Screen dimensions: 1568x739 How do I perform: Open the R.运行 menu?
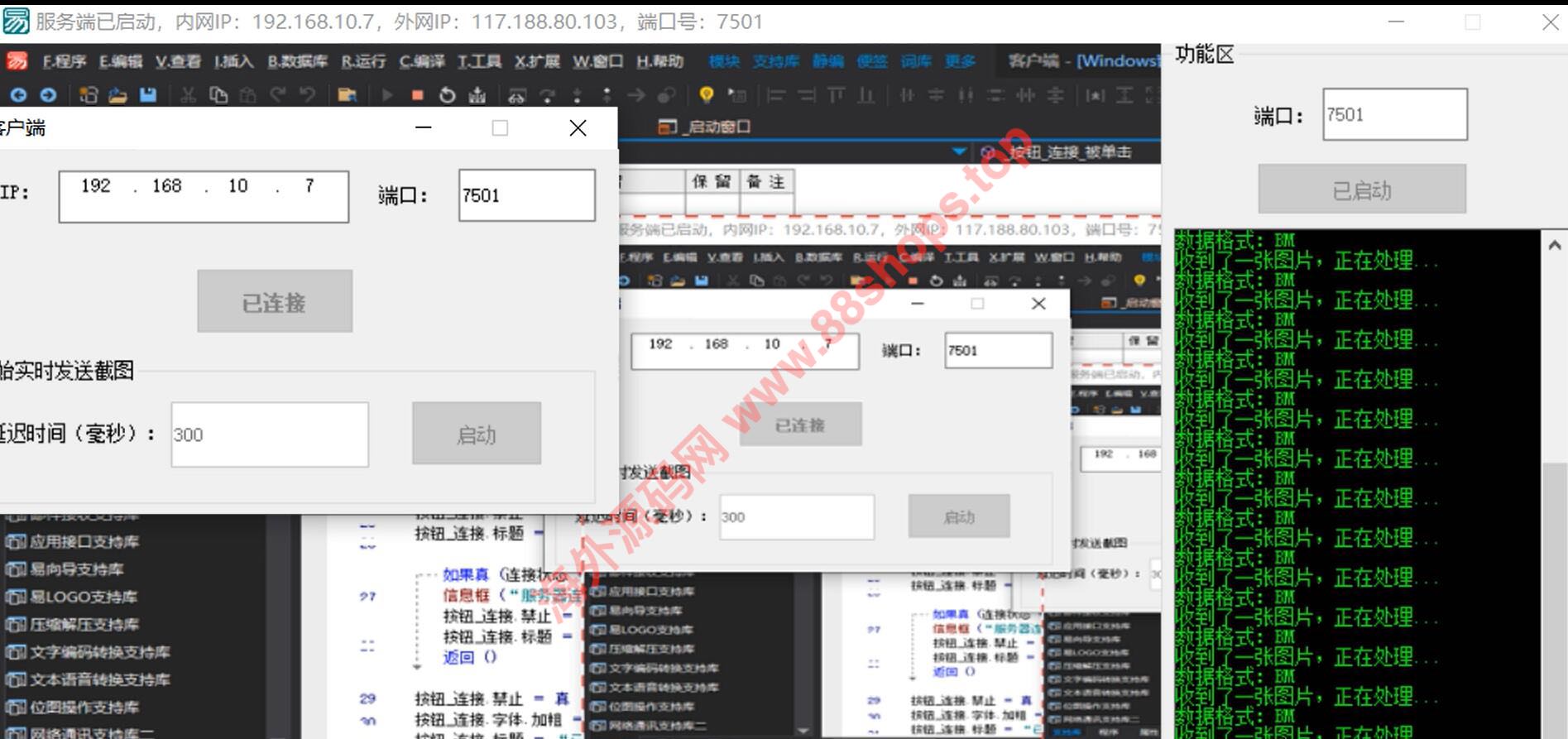[x=363, y=61]
